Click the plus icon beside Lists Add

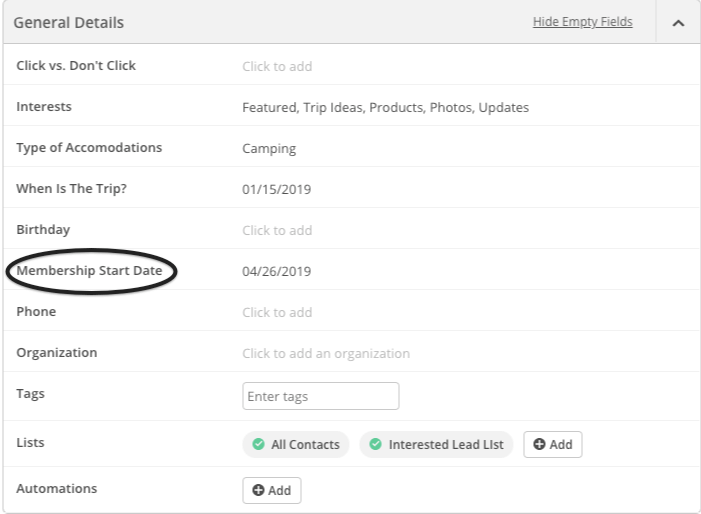[539, 445]
